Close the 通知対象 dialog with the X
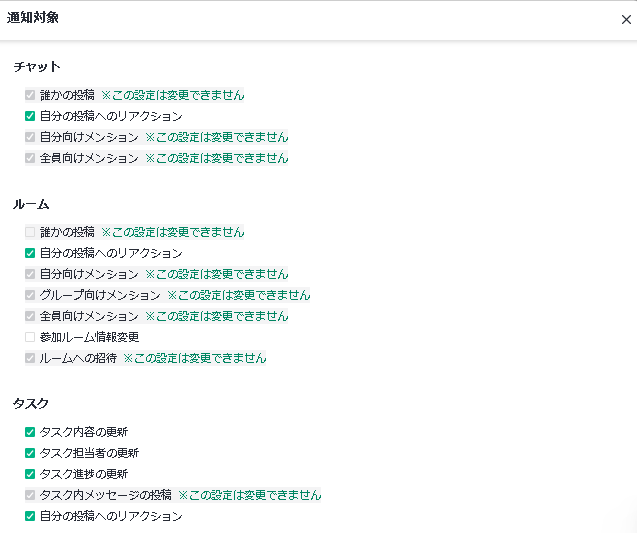This screenshot has height=533, width=637. click(626, 20)
